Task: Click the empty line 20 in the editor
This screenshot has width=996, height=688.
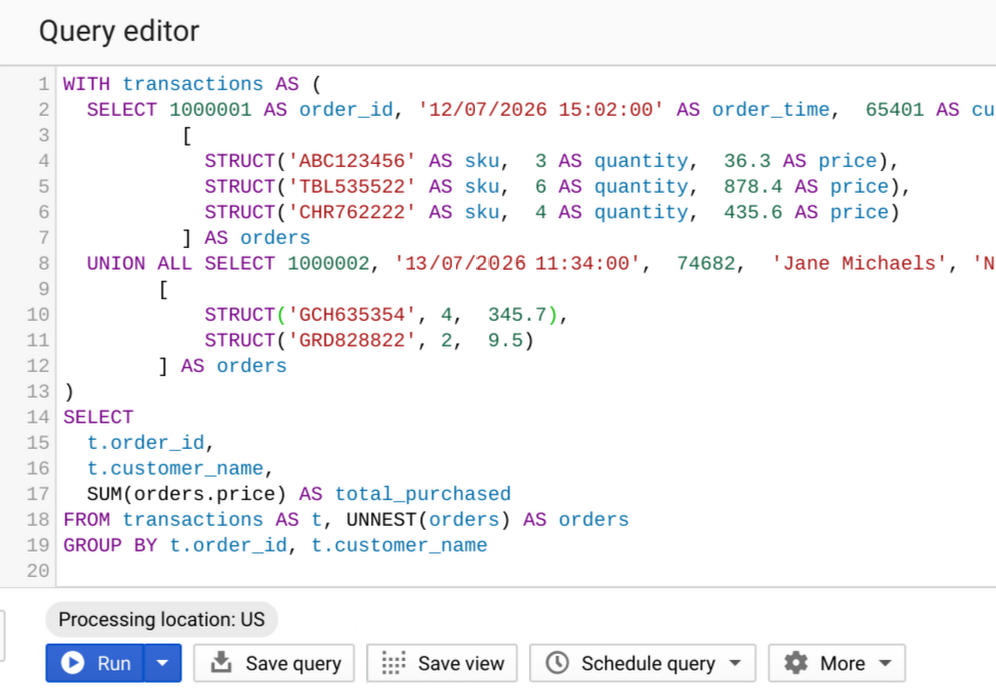Action: click(x=526, y=570)
